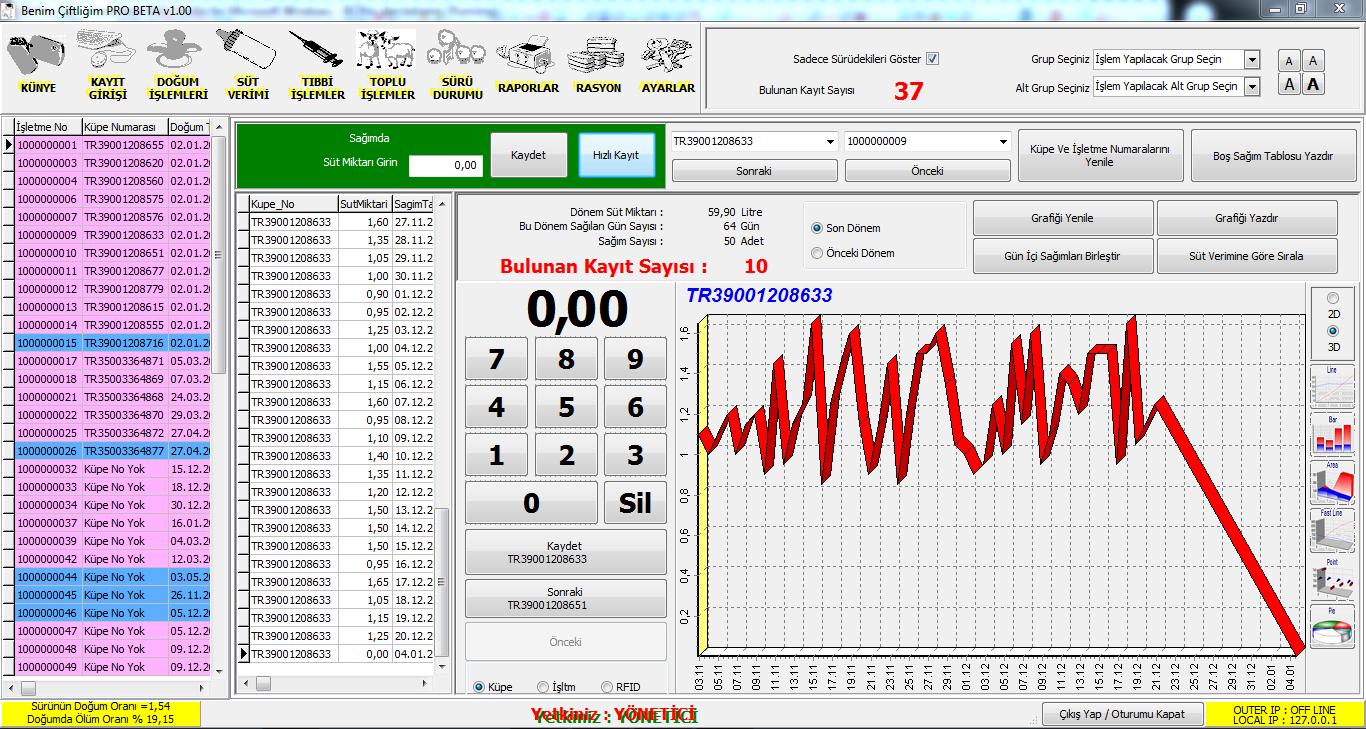Screen dimensions: 1366x729
Task: Toggle Sadece Sürüdekileri Göster checkbox
Action: tap(932, 59)
